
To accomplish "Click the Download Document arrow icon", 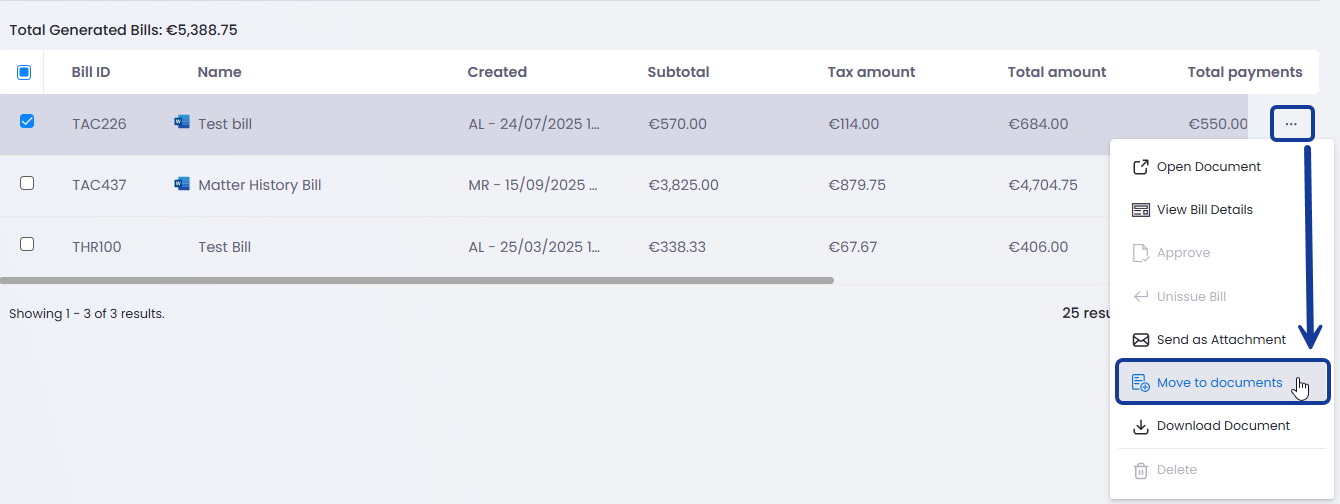I will pyautogui.click(x=1140, y=427).
